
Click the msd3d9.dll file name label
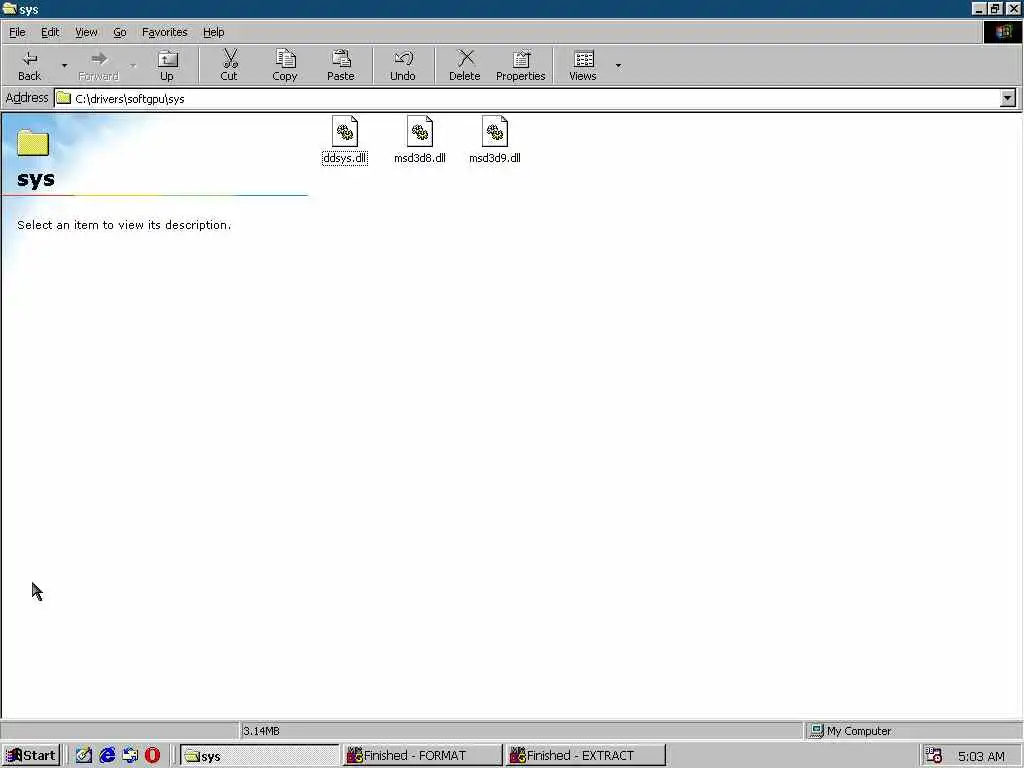pos(495,158)
